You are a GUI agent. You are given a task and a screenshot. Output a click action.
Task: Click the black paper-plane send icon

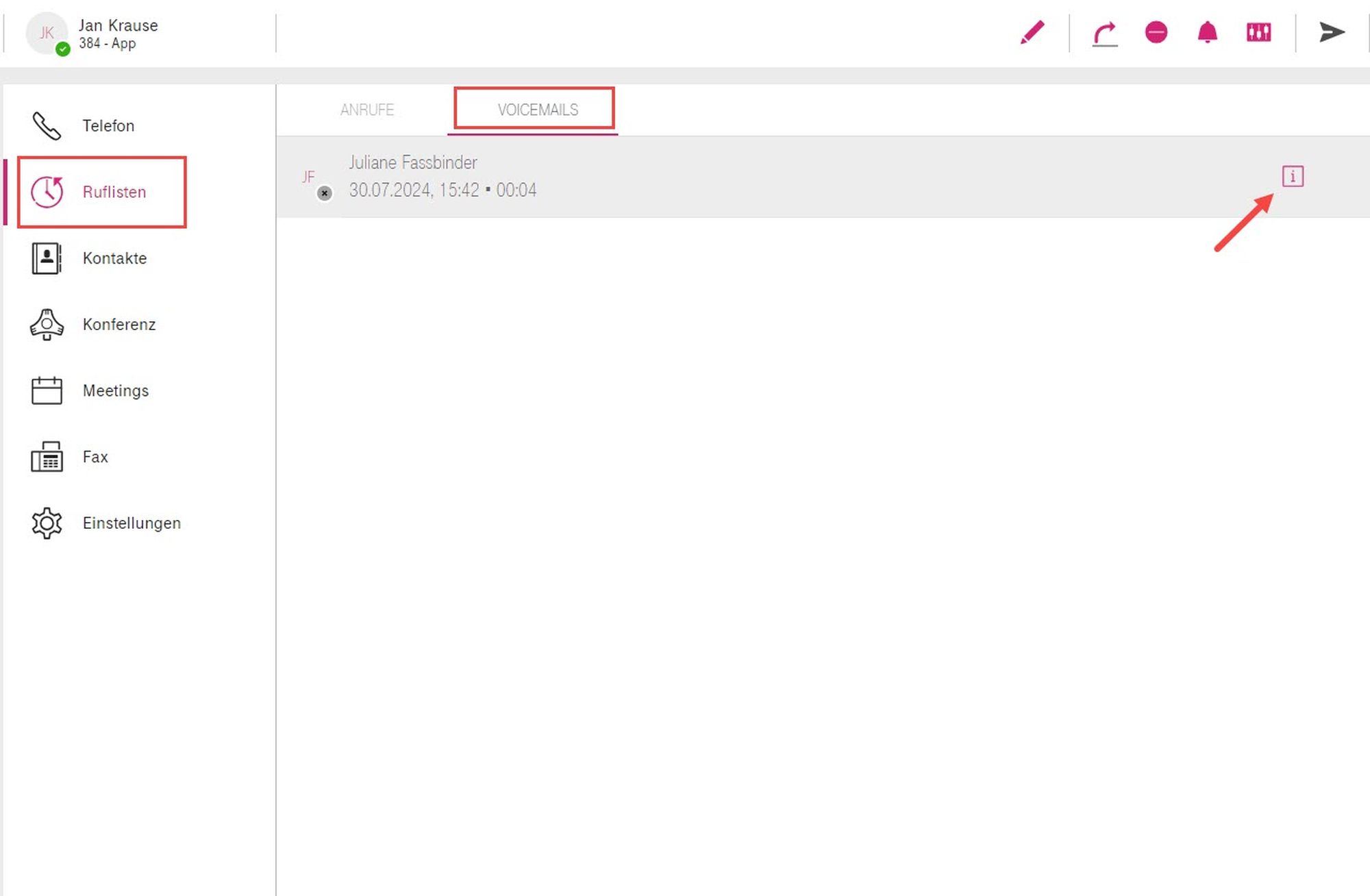[1332, 32]
